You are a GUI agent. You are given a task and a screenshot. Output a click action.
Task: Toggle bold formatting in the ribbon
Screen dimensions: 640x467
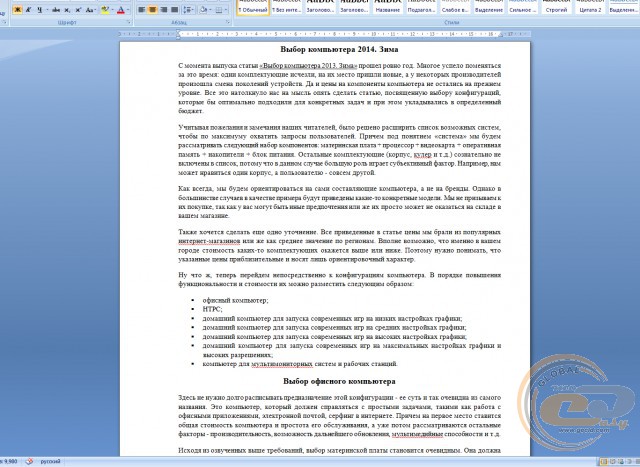(19, 9)
